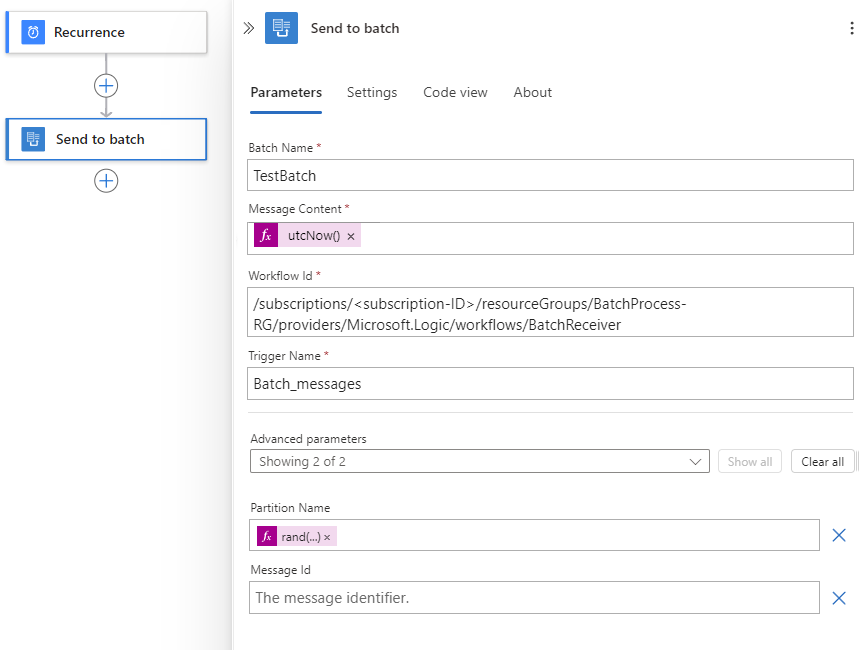860x650 pixels.
Task: Click the fx icon on the utcNow() token
Action: pos(265,235)
